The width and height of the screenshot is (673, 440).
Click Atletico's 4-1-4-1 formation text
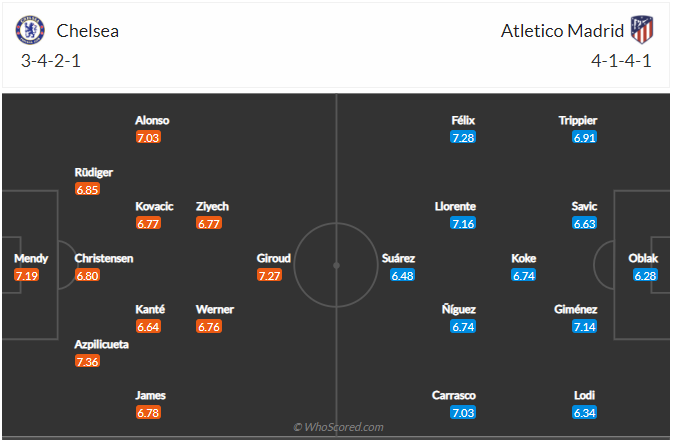[x=620, y=60]
